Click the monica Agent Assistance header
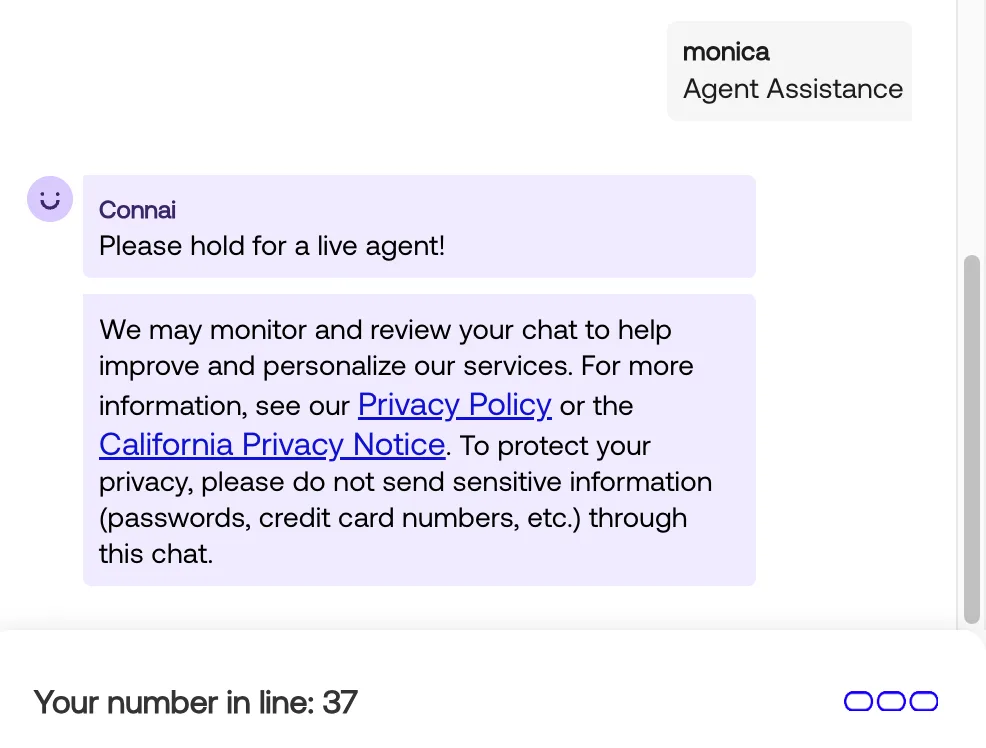This screenshot has width=986, height=748. 791,70
